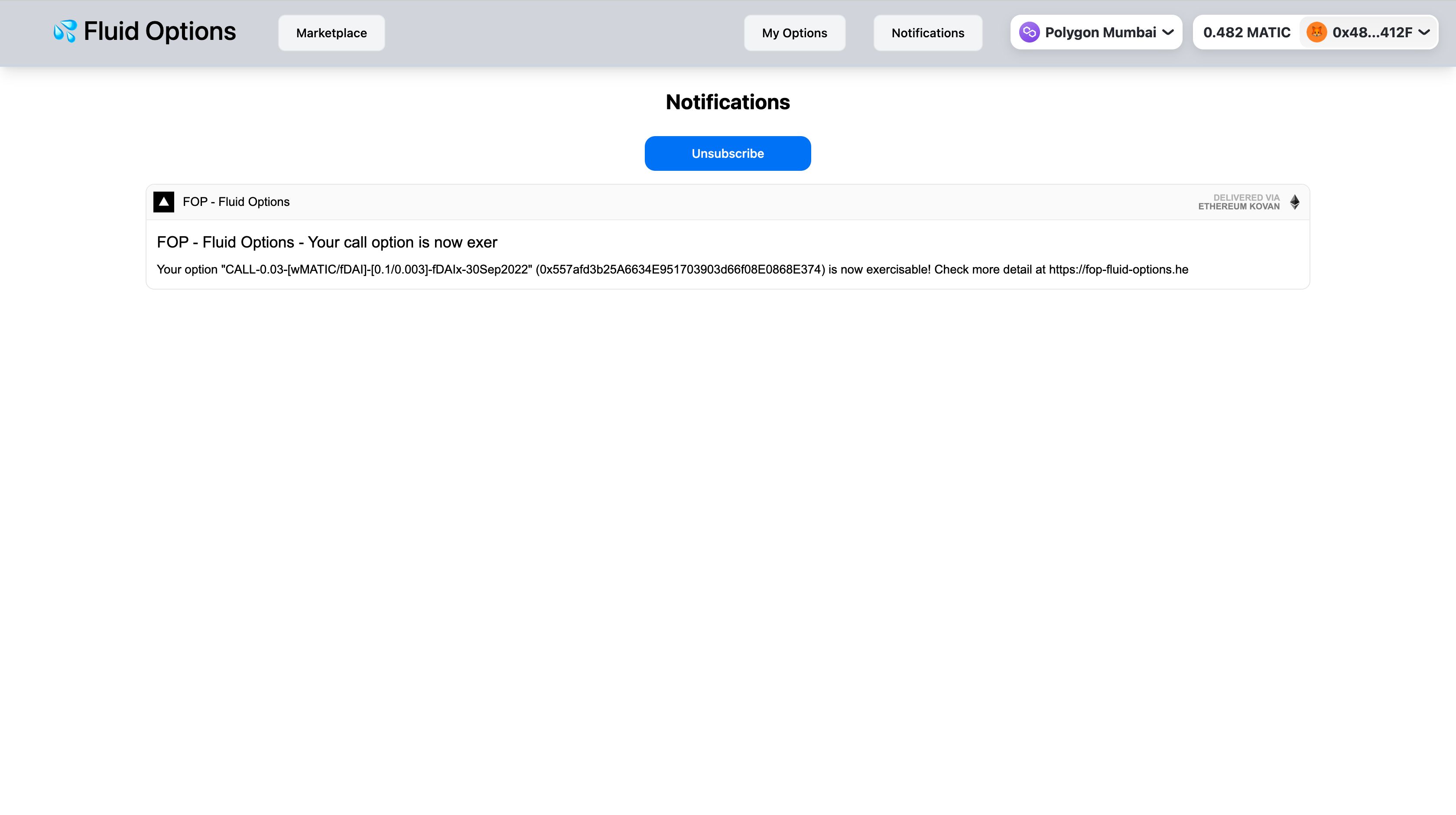The width and height of the screenshot is (1456, 815).
Task: Click the black triangle FOP channel icon
Action: 164,202
